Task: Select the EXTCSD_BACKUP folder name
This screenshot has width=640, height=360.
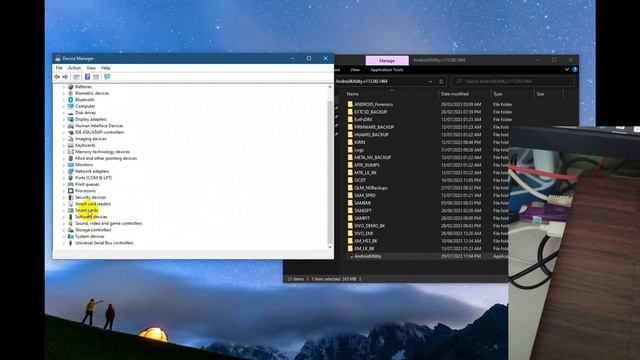Action: (371, 112)
